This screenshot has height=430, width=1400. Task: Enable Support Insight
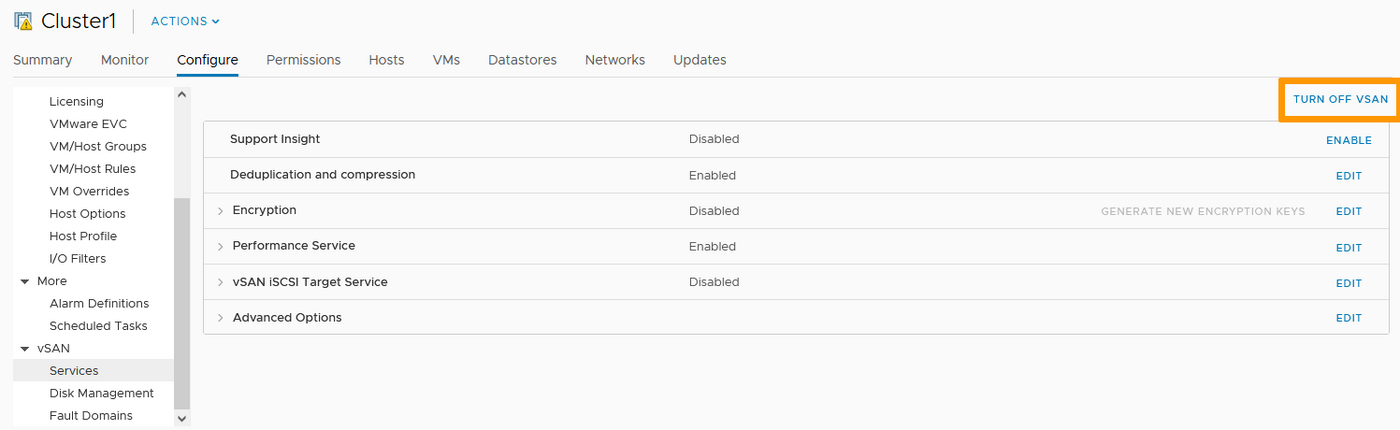pos(1349,140)
